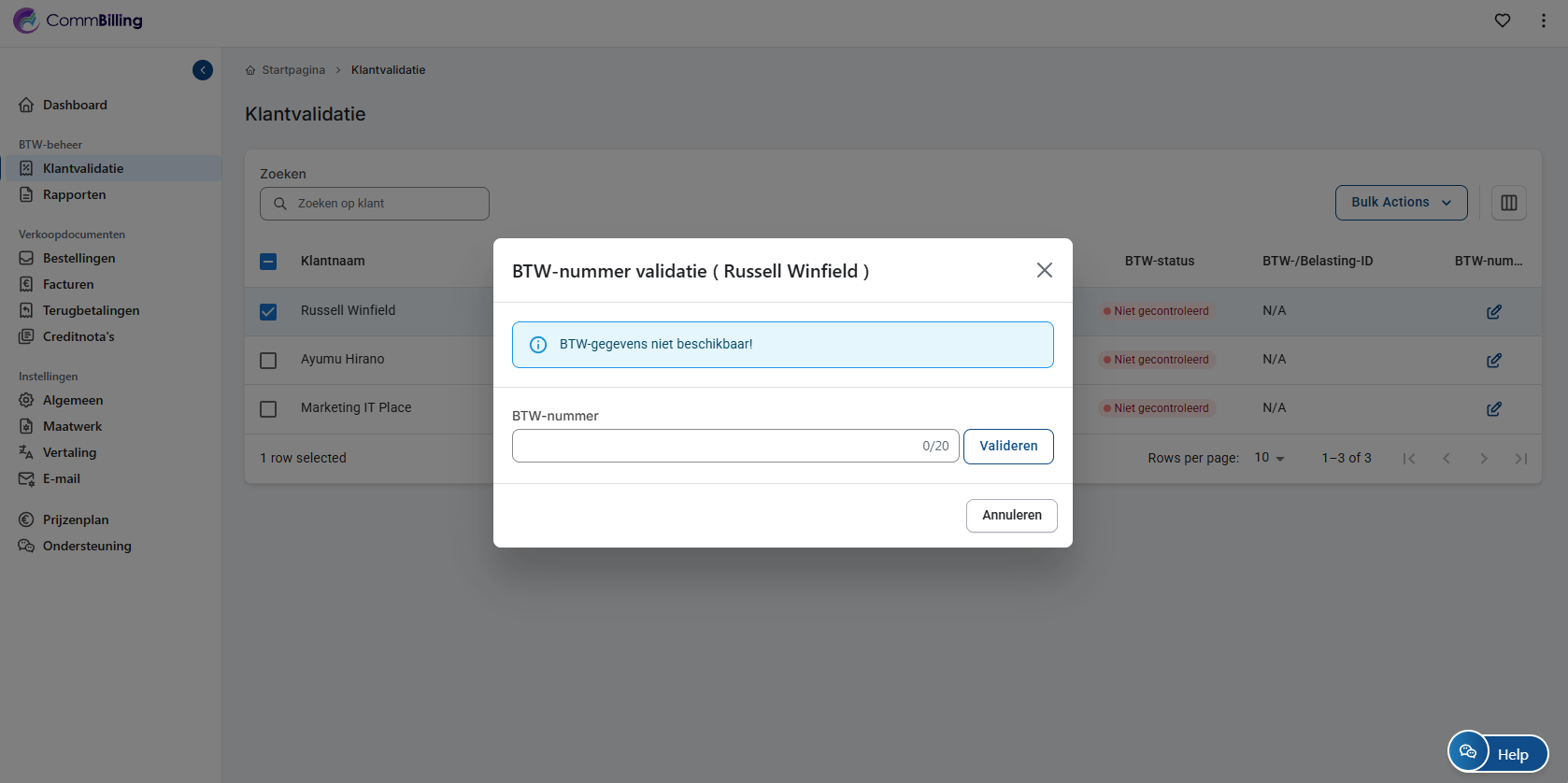Collapse the sidebar with the arrow button

pyautogui.click(x=203, y=70)
